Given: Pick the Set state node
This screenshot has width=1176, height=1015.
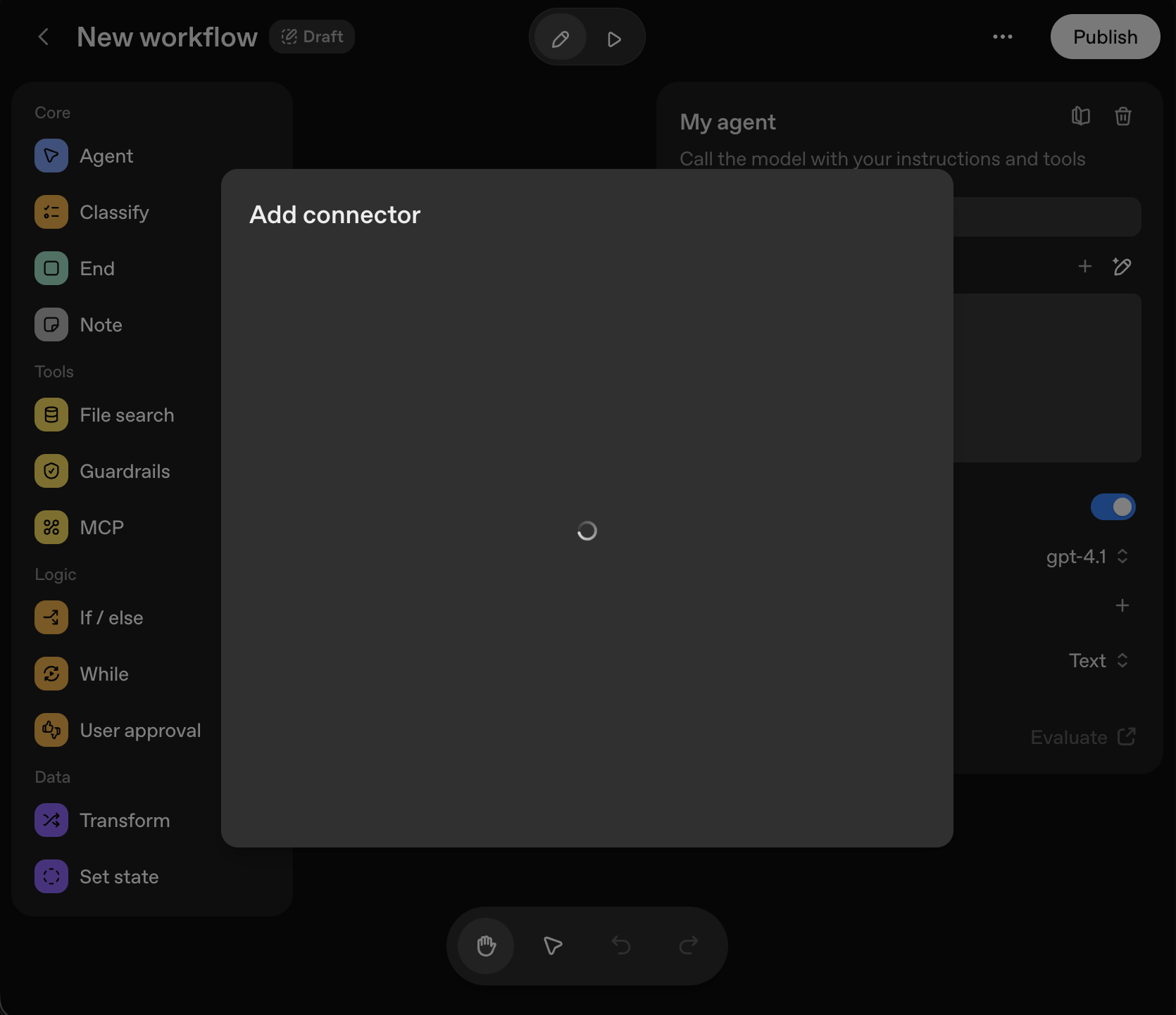Looking at the screenshot, I should (x=96, y=876).
